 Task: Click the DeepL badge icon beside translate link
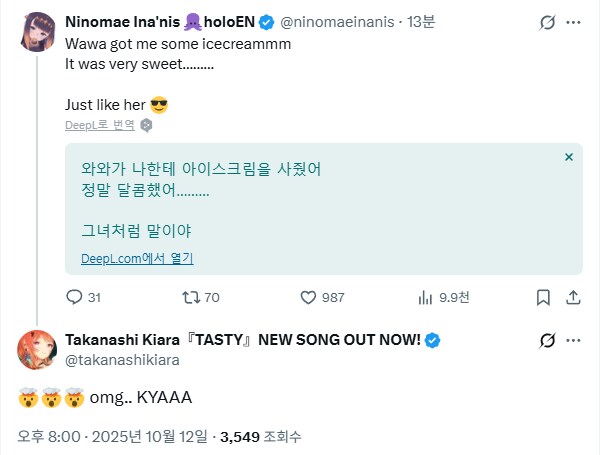pyautogui.click(x=146, y=125)
